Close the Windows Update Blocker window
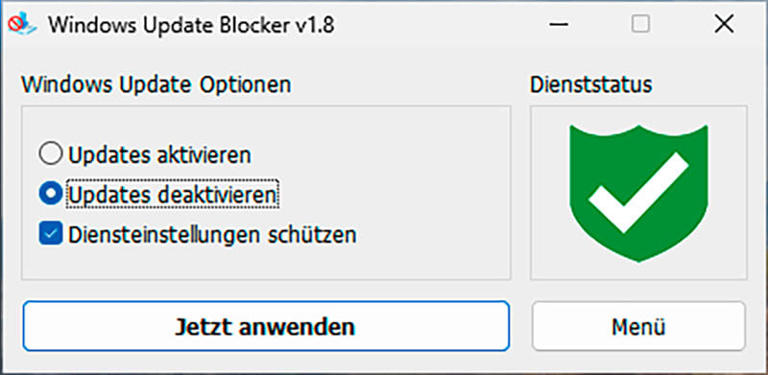Image resolution: width=768 pixels, height=375 pixels. (x=723, y=24)
